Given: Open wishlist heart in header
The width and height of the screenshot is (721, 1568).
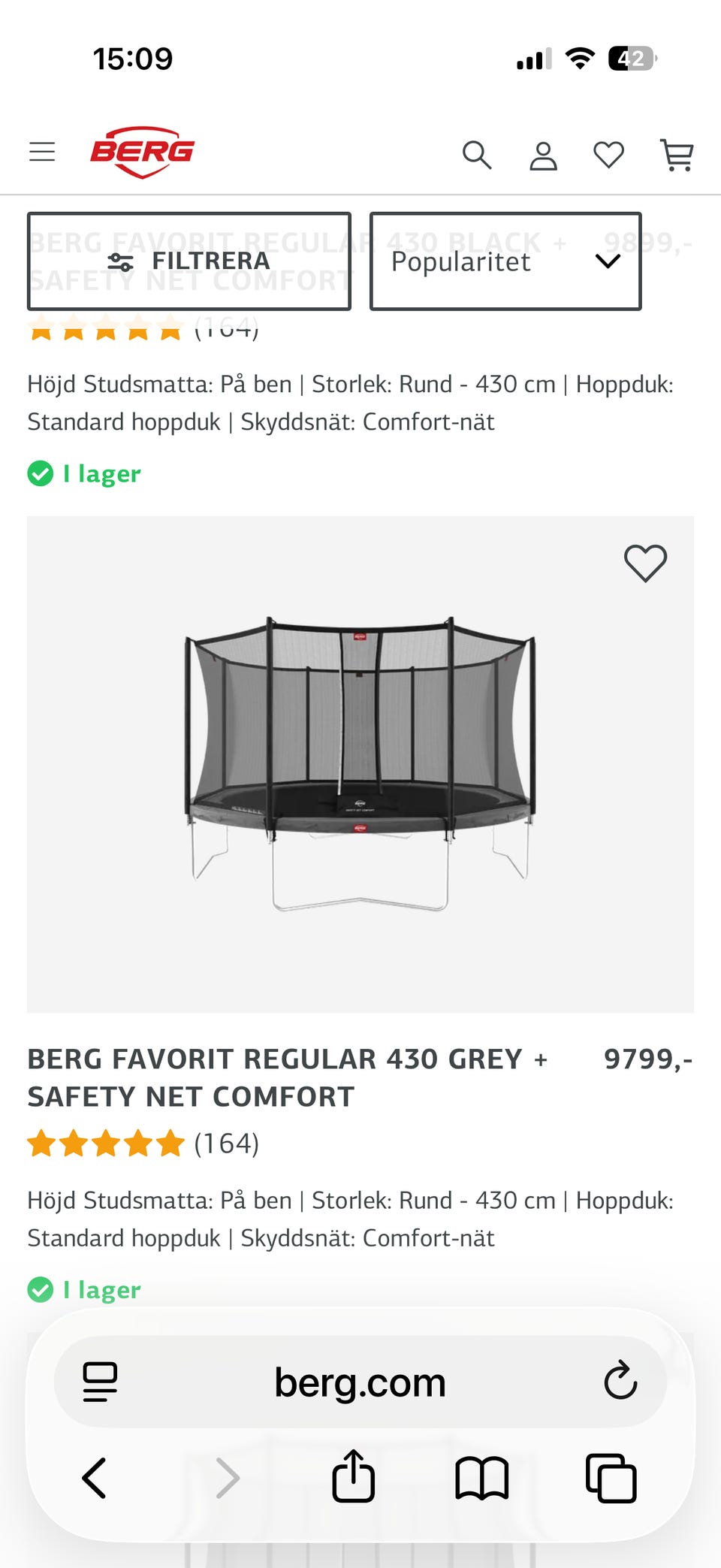Looking at the screenshot, I should 608,156.
